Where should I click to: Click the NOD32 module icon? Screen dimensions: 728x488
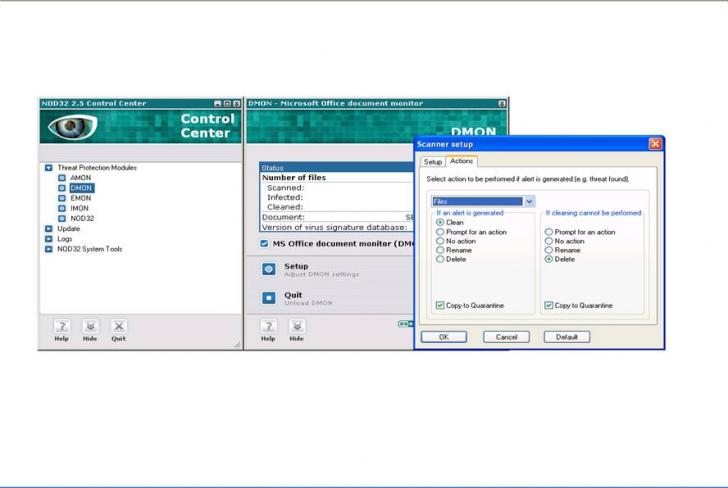tap(62, 218)
